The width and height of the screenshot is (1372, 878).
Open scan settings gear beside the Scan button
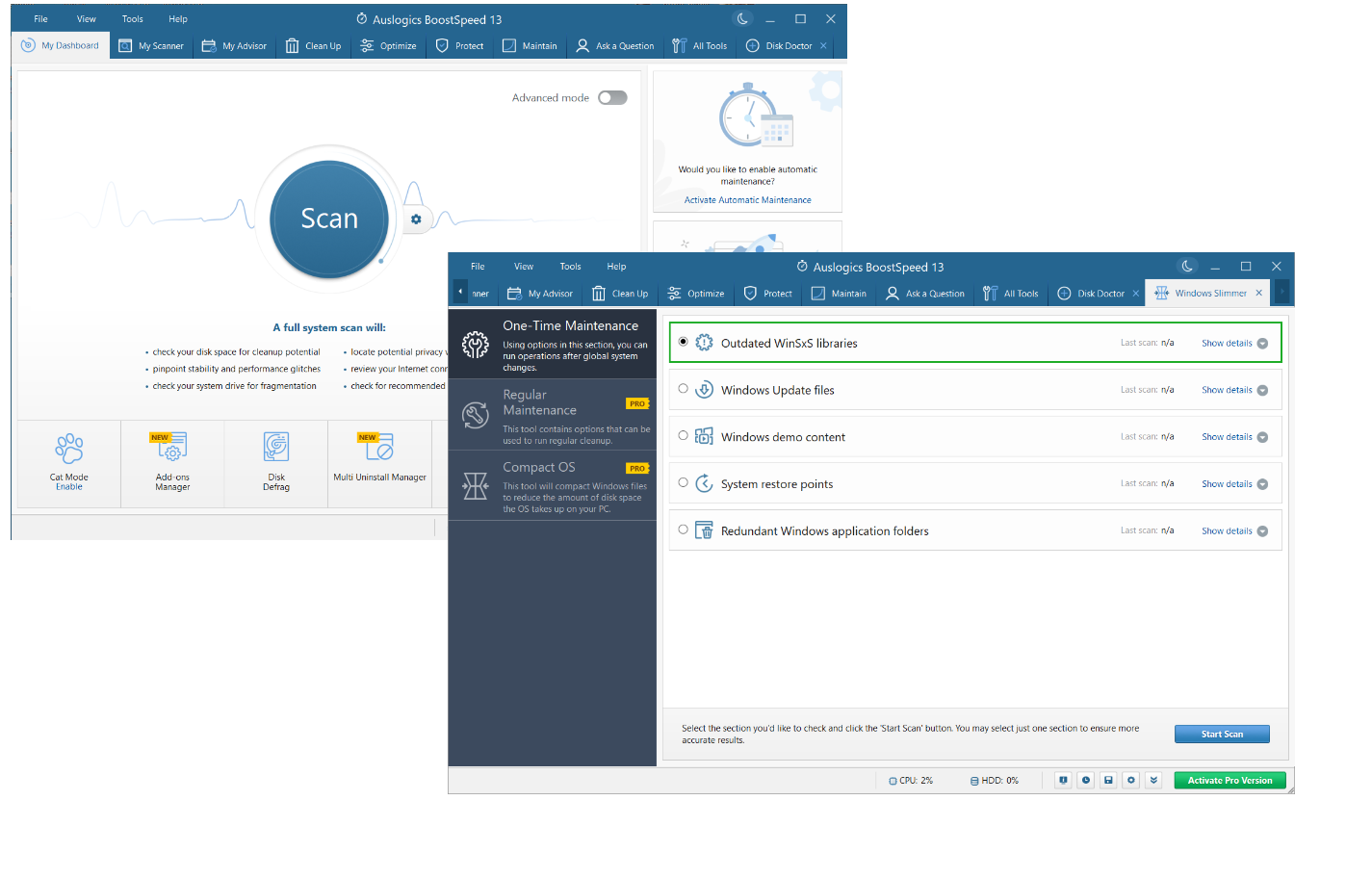[416, 219]
